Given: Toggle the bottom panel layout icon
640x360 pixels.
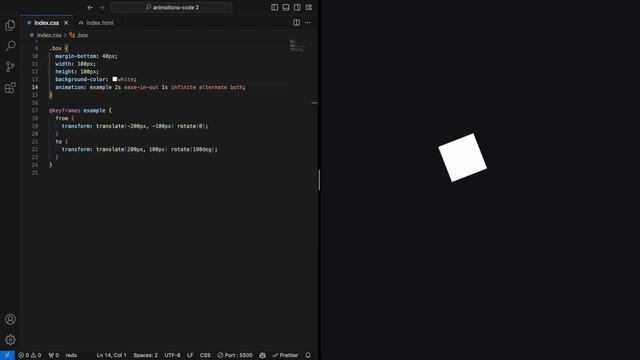Looking at the screenshot, I should tap(286, 7).
